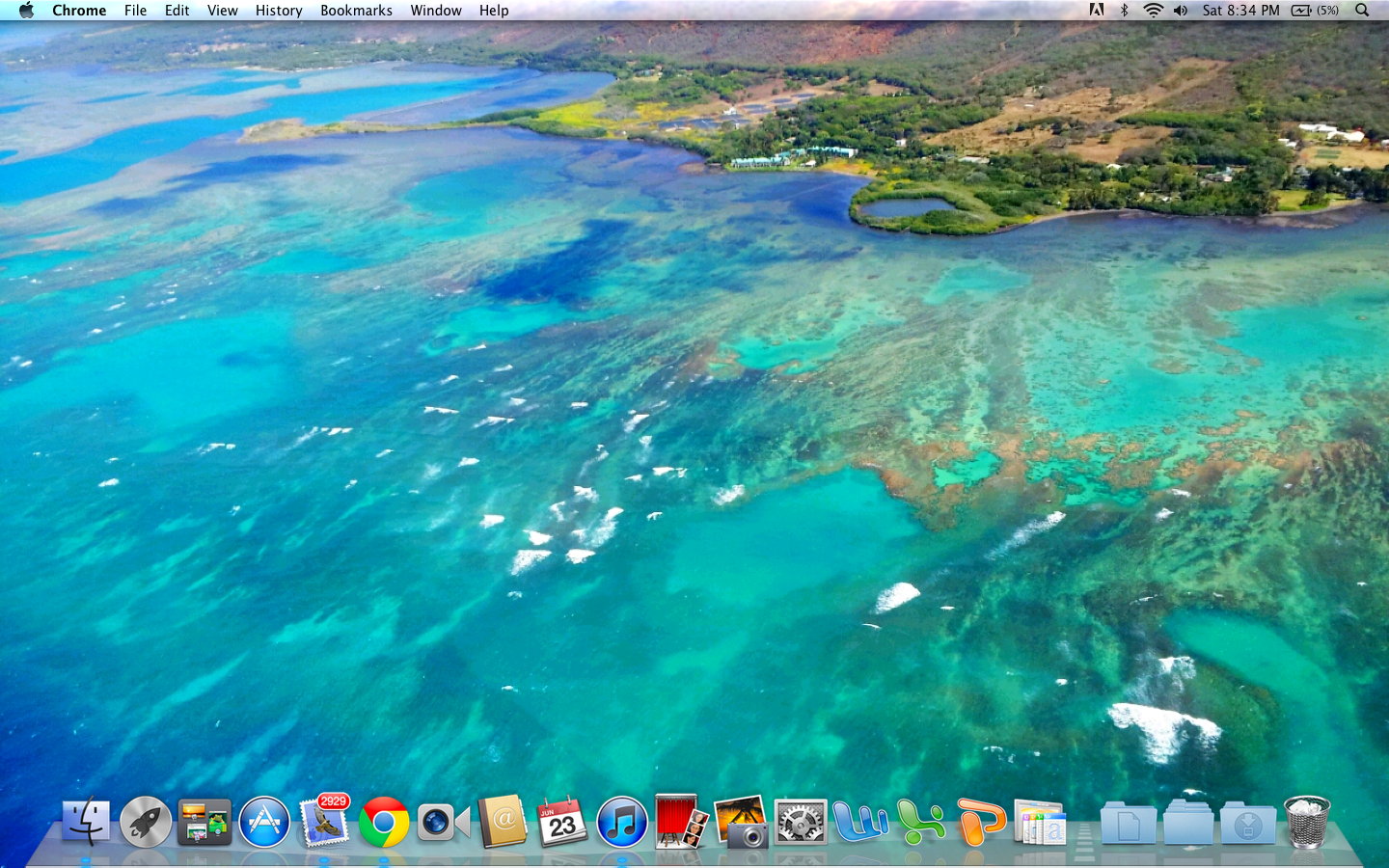1389x868 pixels.
Task: Open Finder from the Dock
Action: click(86, 822)
